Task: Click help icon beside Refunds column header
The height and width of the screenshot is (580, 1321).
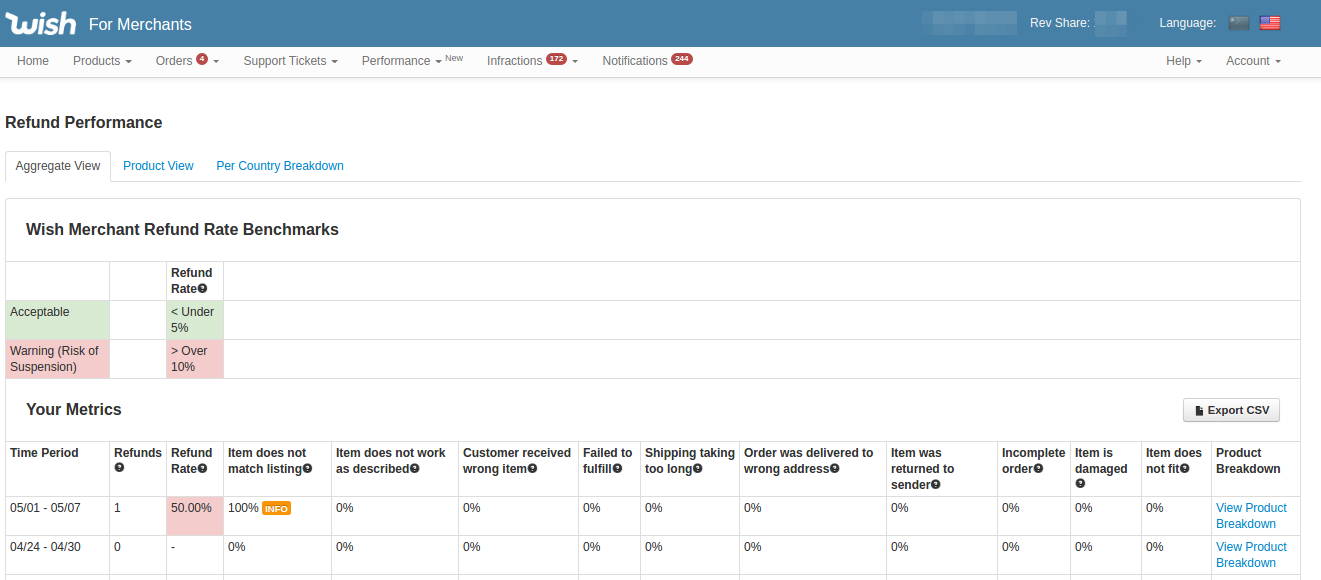Action: [119, 469]
